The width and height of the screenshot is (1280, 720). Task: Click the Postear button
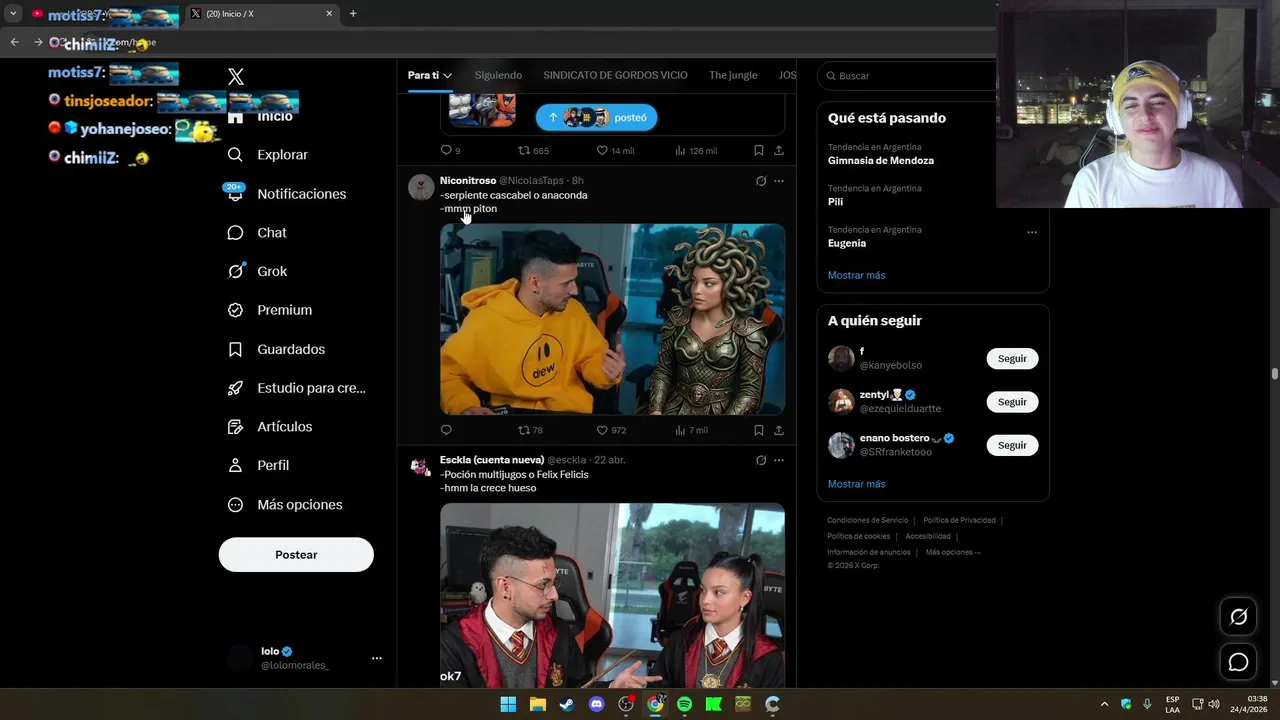[x=296, y=555]
